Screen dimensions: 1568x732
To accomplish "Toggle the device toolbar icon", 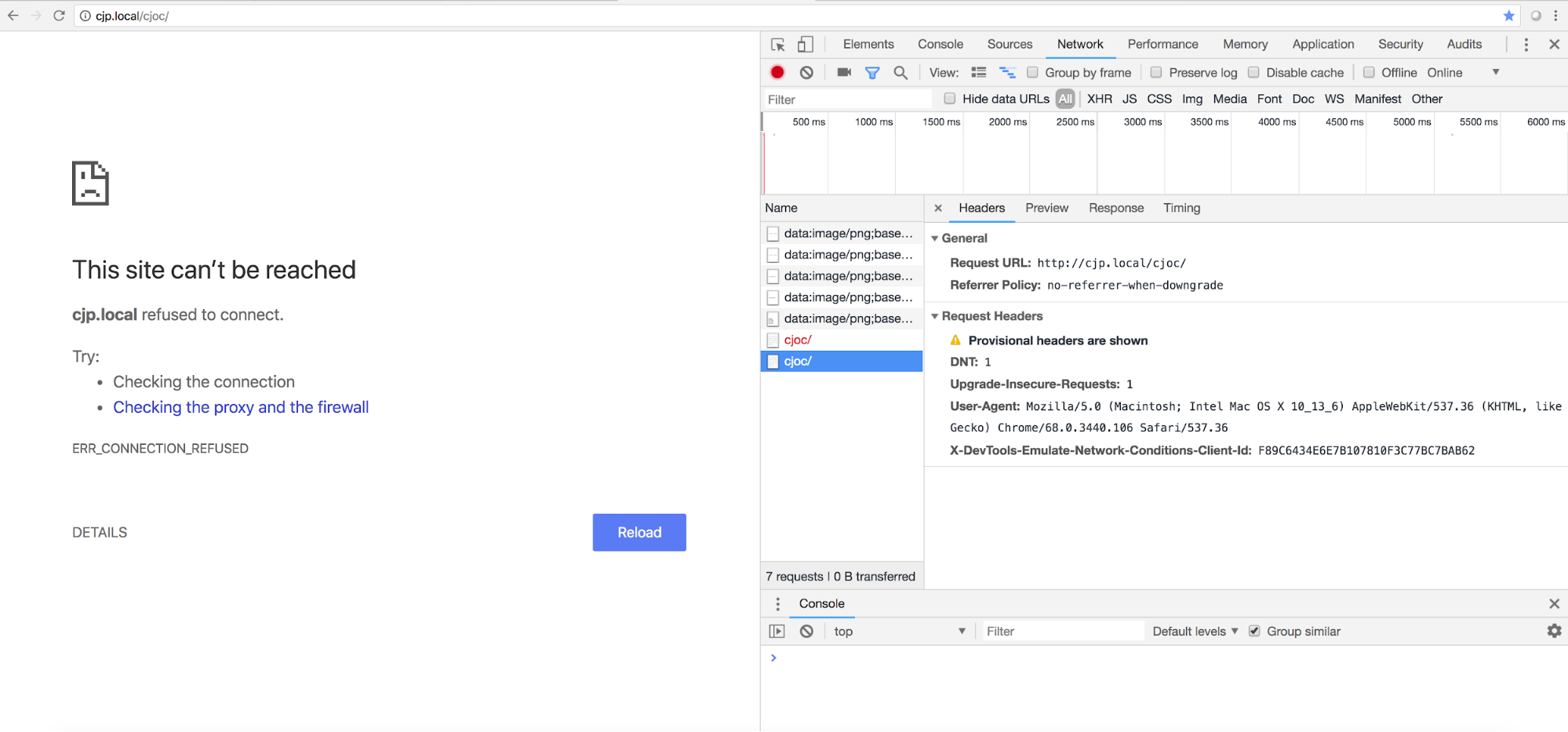I will tap(806, 45).
